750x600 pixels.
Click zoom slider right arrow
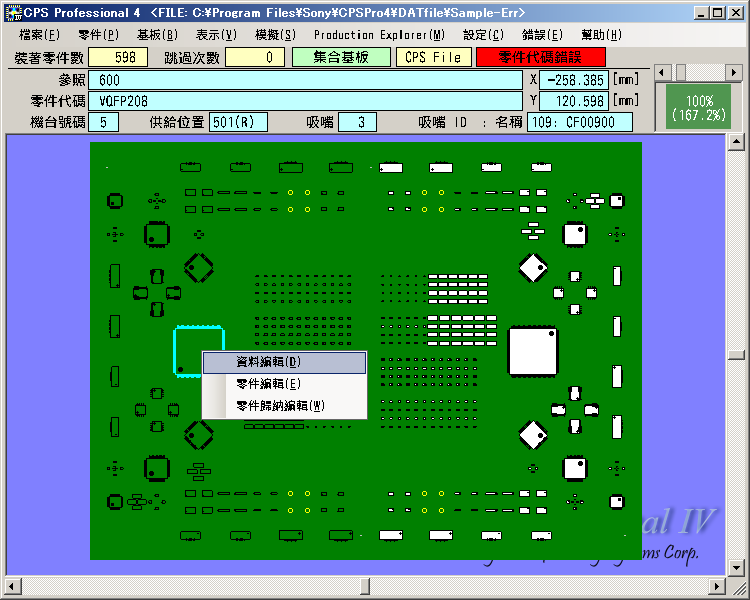pyautogui.click(x=734, y=73)
